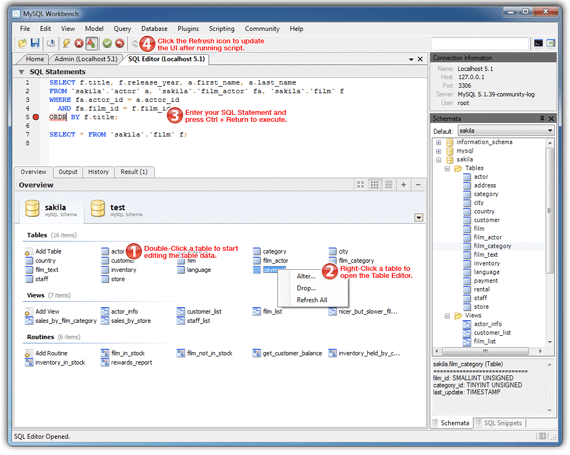Open command console icon near search box
The image size is (570, 455).
point(538,43)
